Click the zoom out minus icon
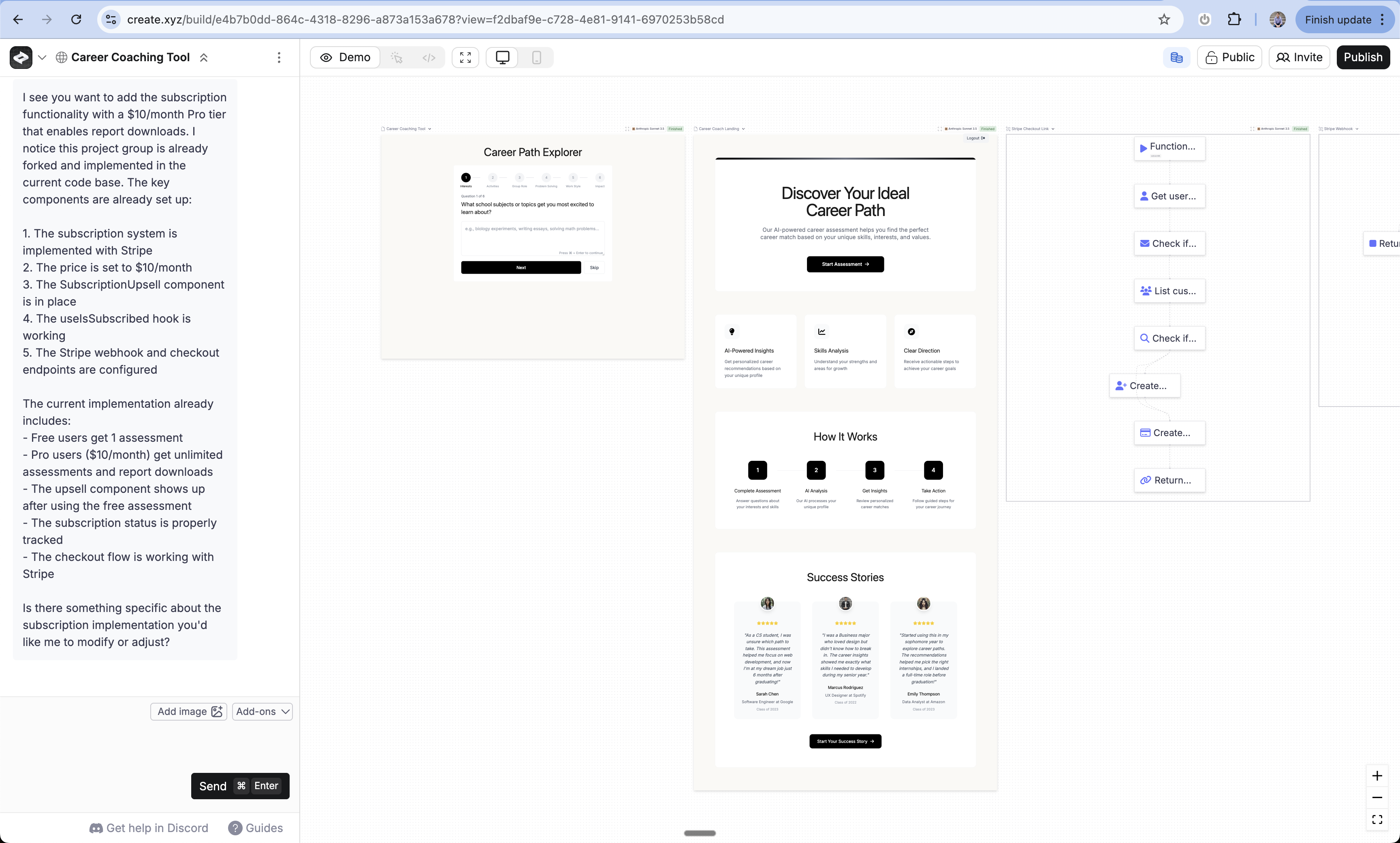The image size is (1400, 843). (x=1377, y=798)
